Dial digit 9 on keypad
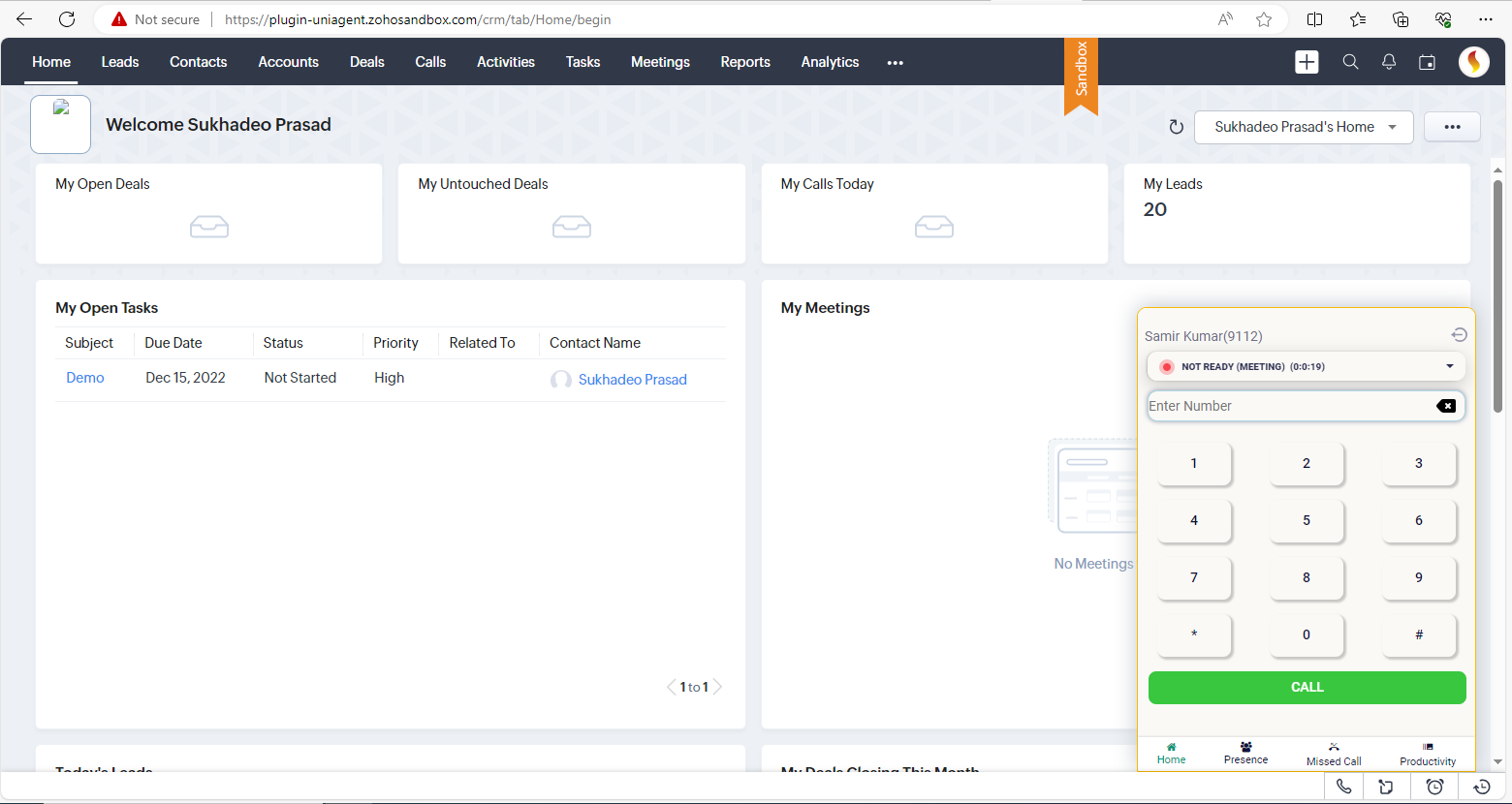 [1419, 577]
